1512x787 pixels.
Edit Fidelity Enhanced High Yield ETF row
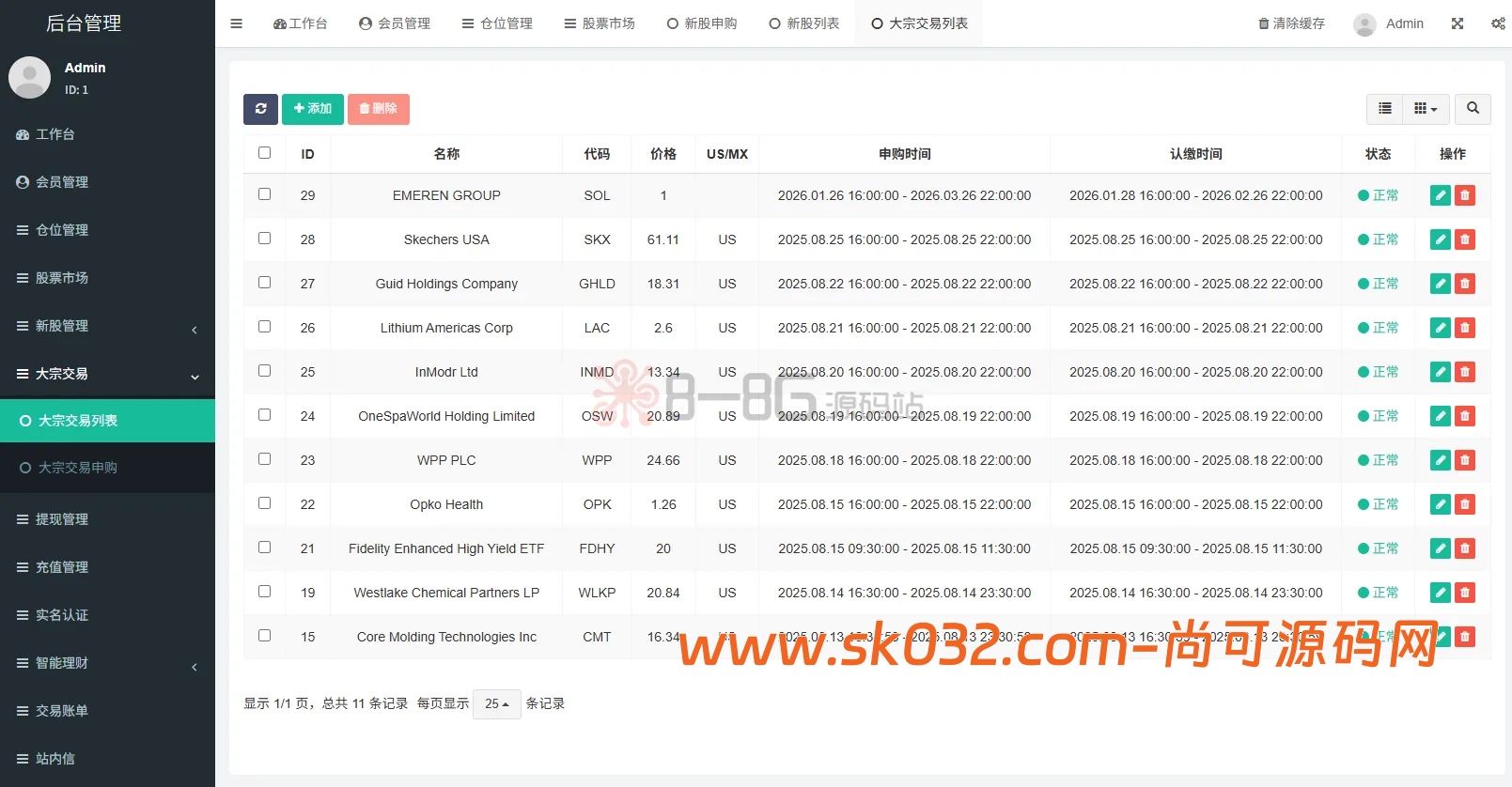1441,548
